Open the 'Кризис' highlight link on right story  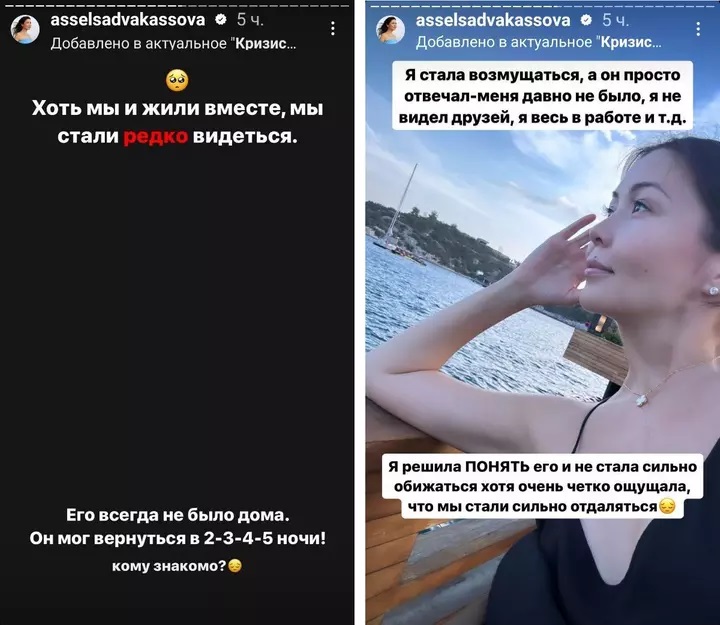click(631, 42)
